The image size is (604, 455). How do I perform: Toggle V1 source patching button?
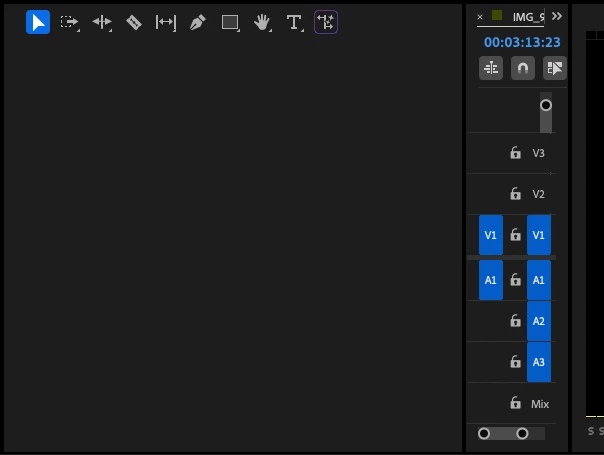pyautogui.click(x=491, y=235)
